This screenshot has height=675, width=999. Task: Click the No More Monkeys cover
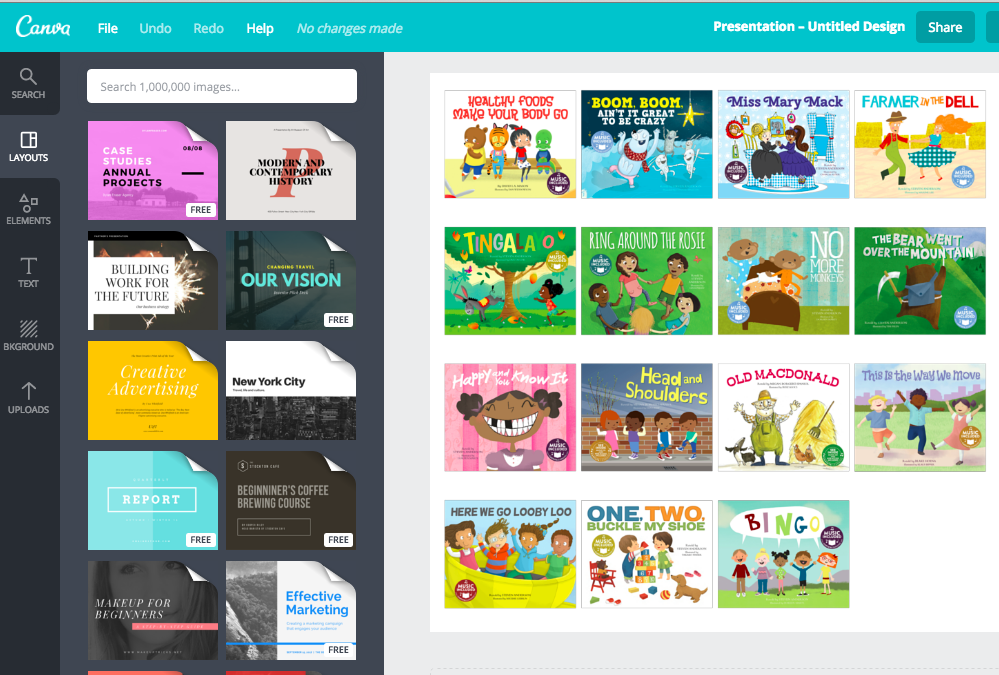(x=784, y=281)
